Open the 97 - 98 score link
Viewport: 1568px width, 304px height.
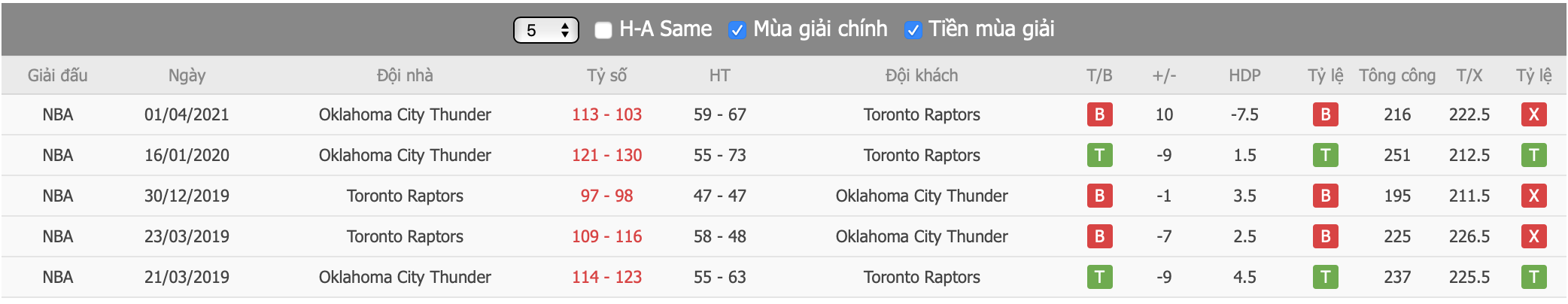tap(606, 196)
